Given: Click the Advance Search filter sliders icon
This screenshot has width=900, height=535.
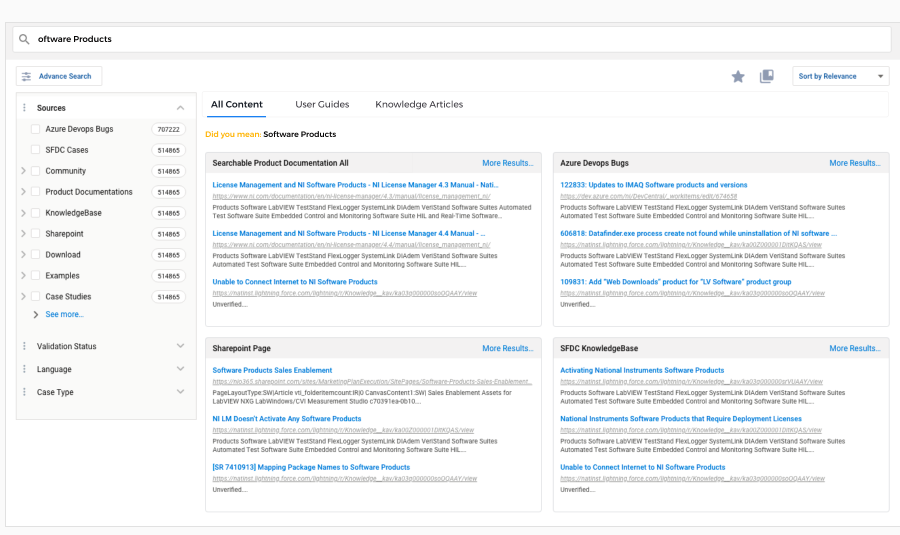Looking at the screenshot, I should tap(27, 76).
